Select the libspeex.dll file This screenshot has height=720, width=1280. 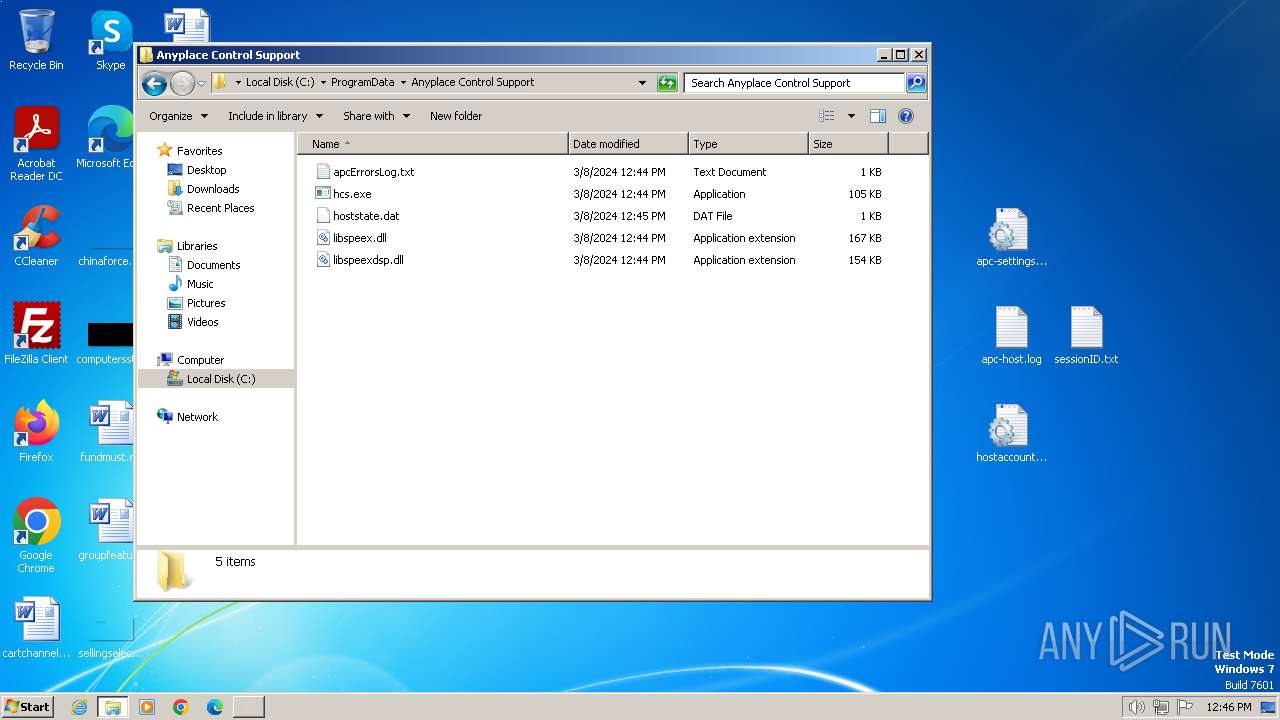[359, 238]
